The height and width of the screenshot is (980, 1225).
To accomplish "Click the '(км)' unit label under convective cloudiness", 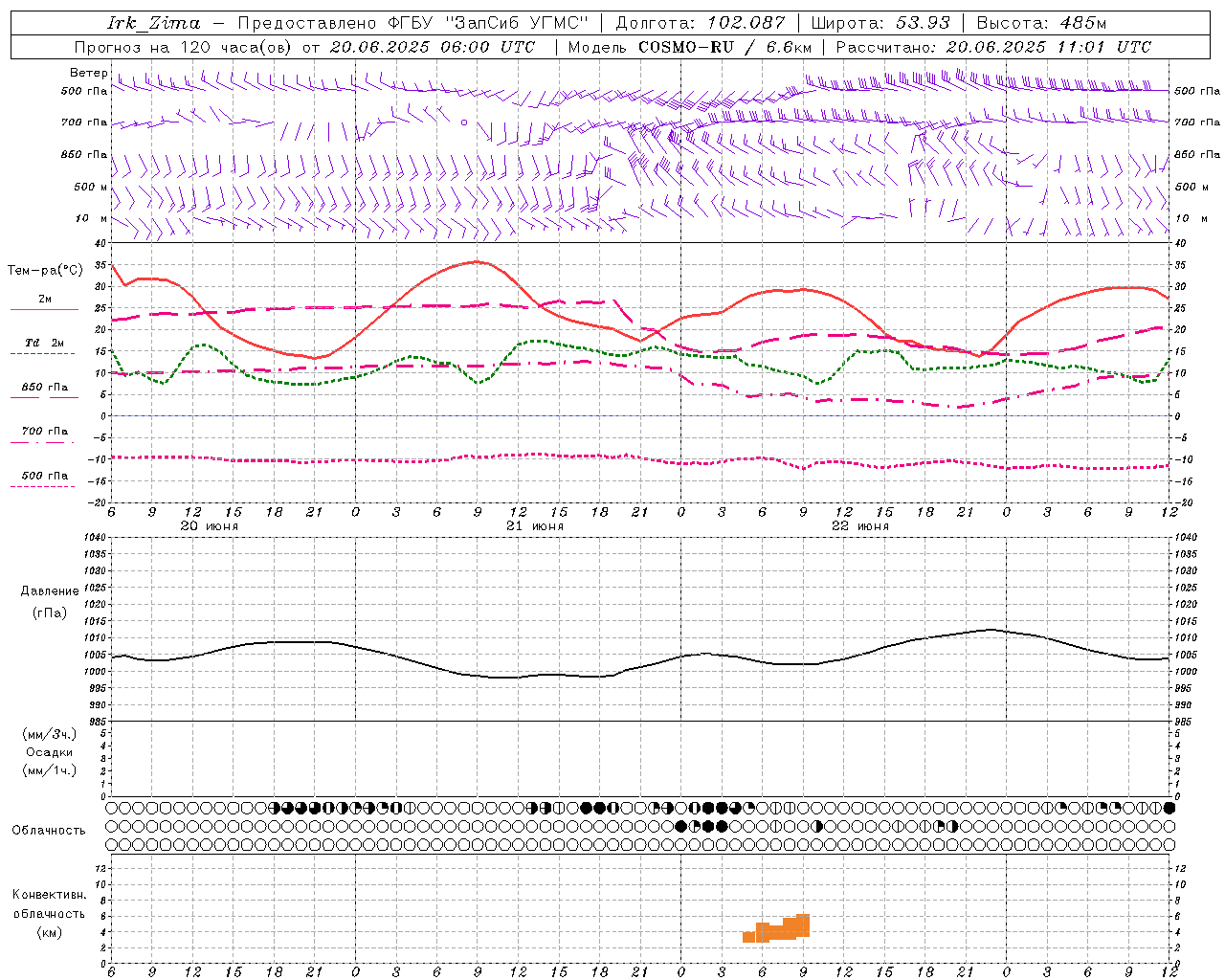I will click(50, 932).
